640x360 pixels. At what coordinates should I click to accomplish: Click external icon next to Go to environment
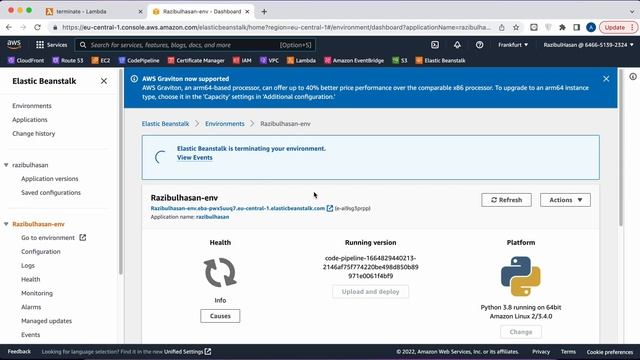coord(82,238)
